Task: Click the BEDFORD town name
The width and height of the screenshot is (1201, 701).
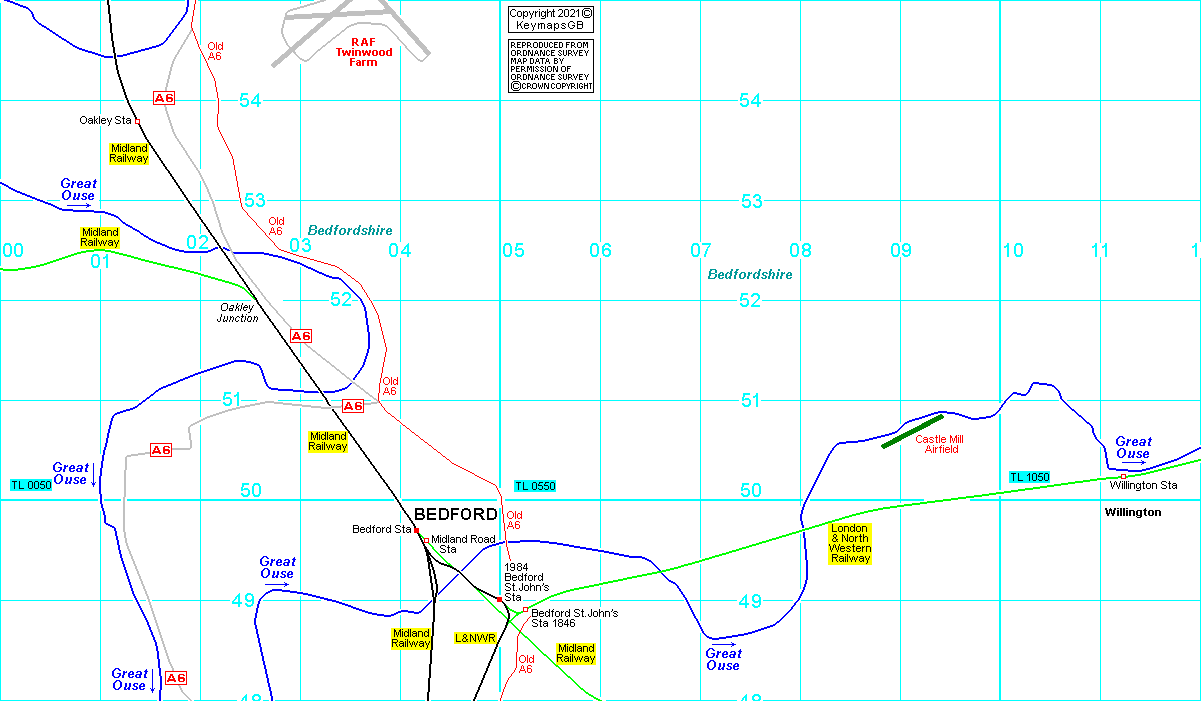Action: click(x=455, y=514)
